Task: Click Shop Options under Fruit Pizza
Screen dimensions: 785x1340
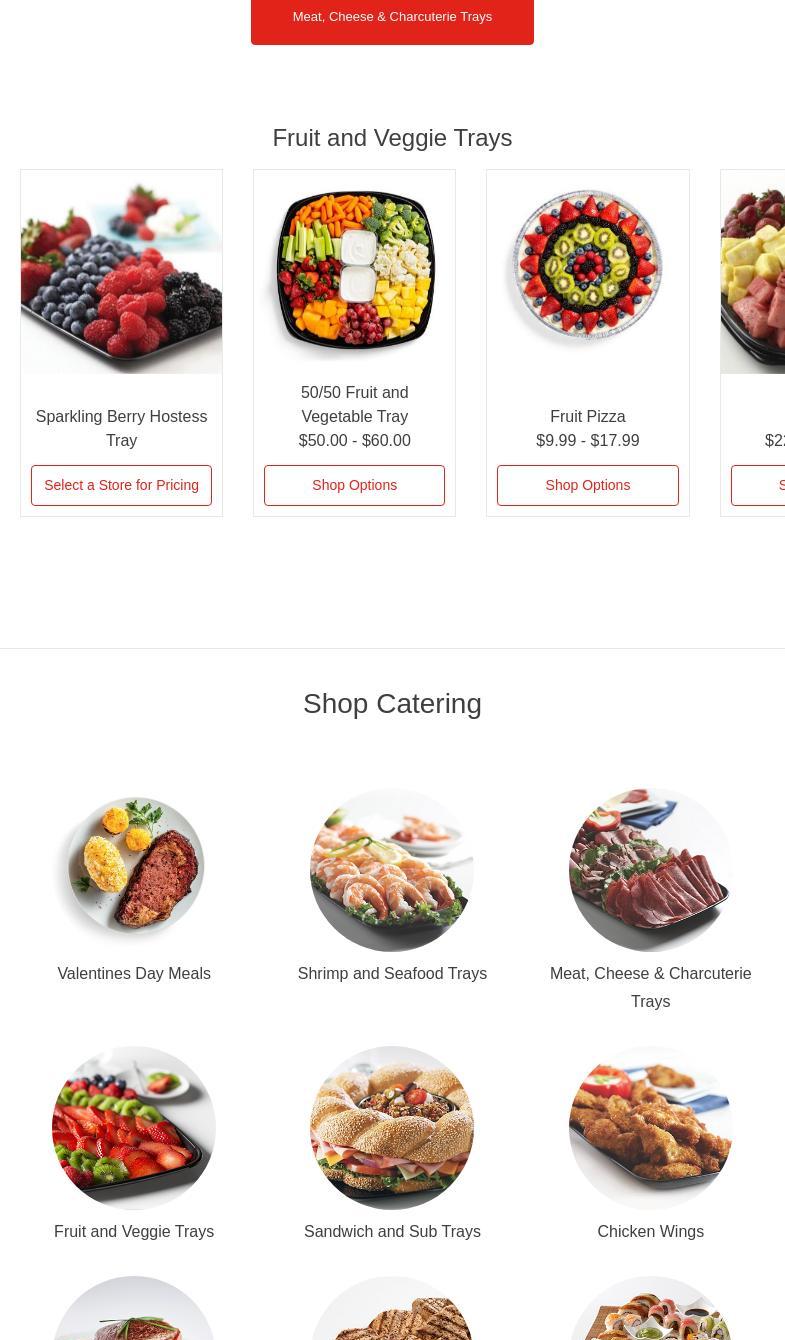Action: [587, 485]
